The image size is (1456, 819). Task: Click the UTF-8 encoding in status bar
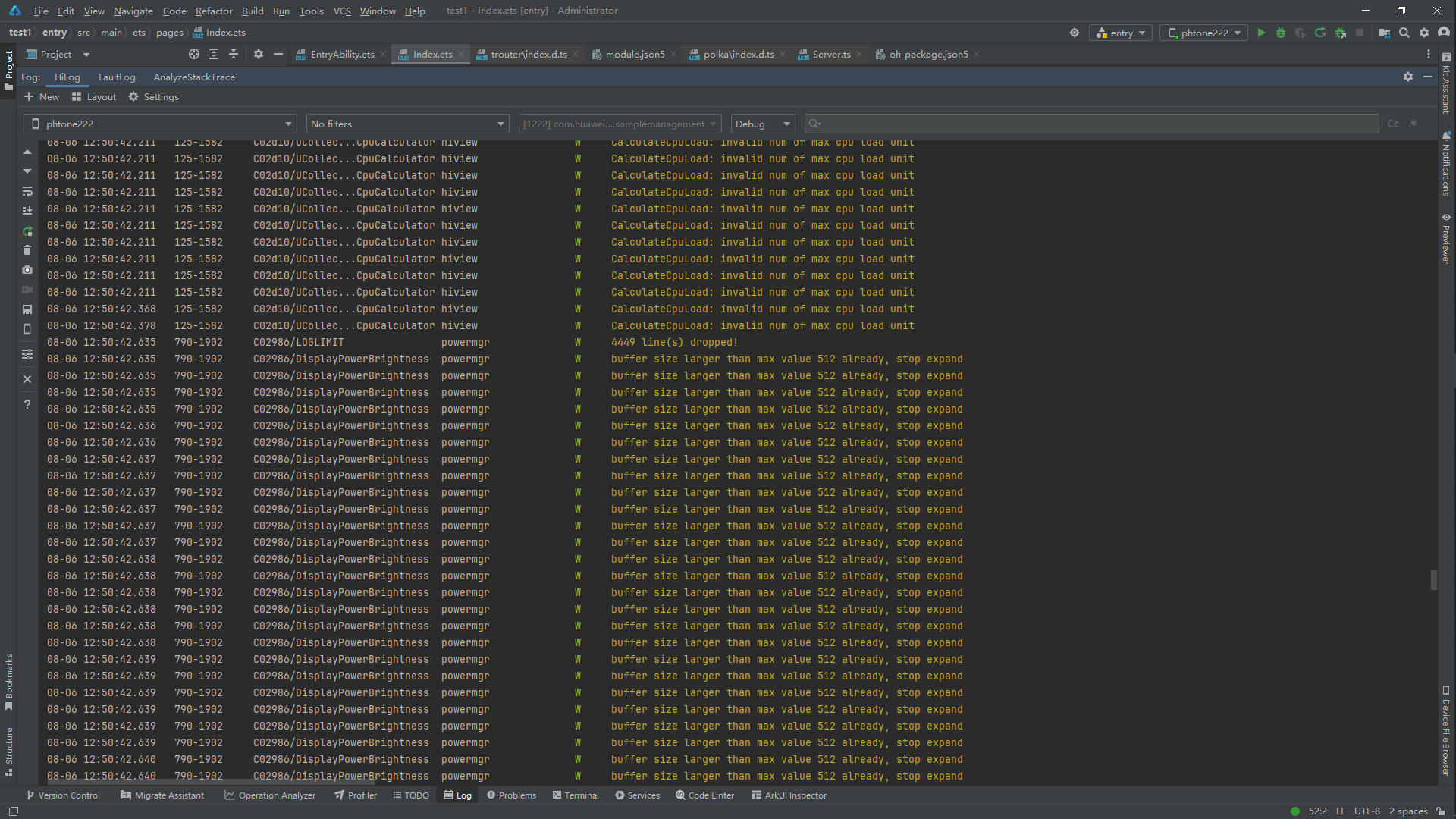click(1367, 811)
